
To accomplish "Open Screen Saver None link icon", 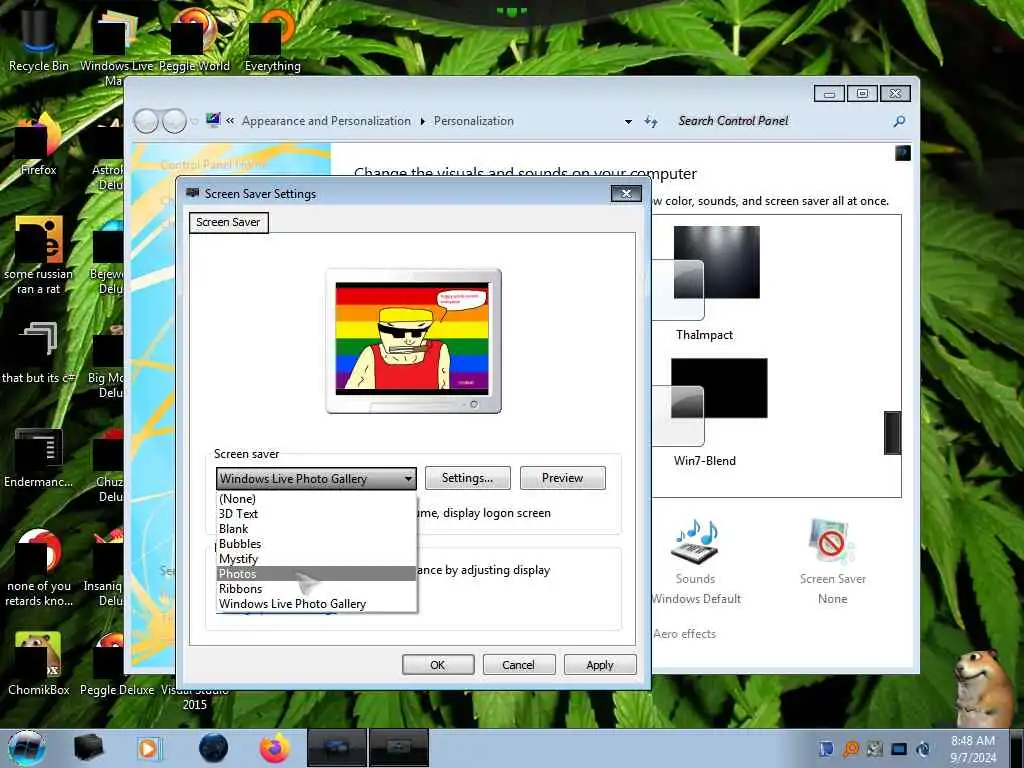I will coord(832,562).
